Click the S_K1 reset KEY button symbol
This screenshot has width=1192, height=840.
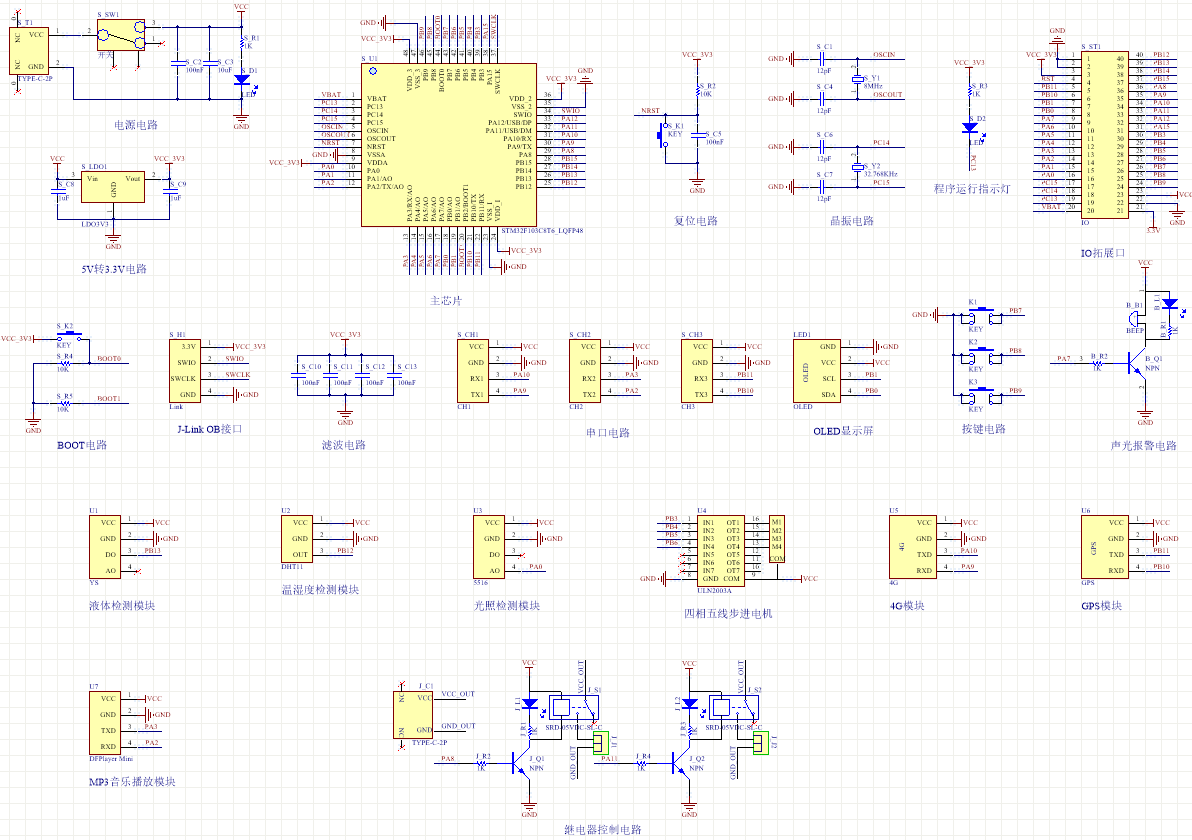point(661,135)
